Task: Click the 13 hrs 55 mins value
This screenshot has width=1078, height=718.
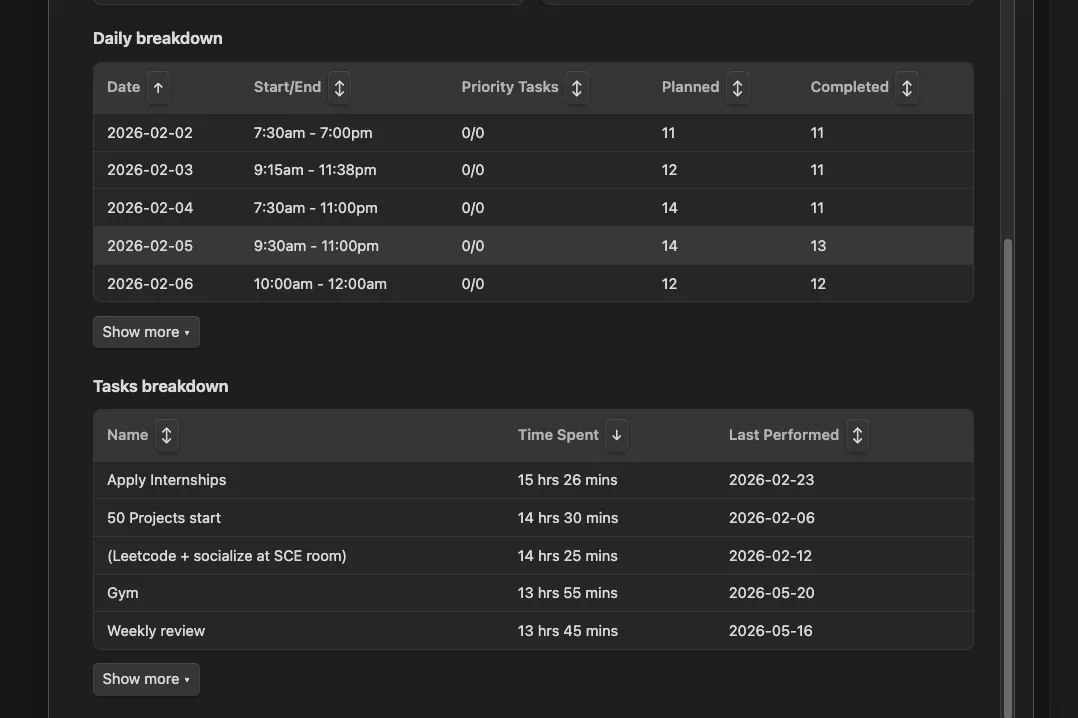Action: tap(567, 593)
